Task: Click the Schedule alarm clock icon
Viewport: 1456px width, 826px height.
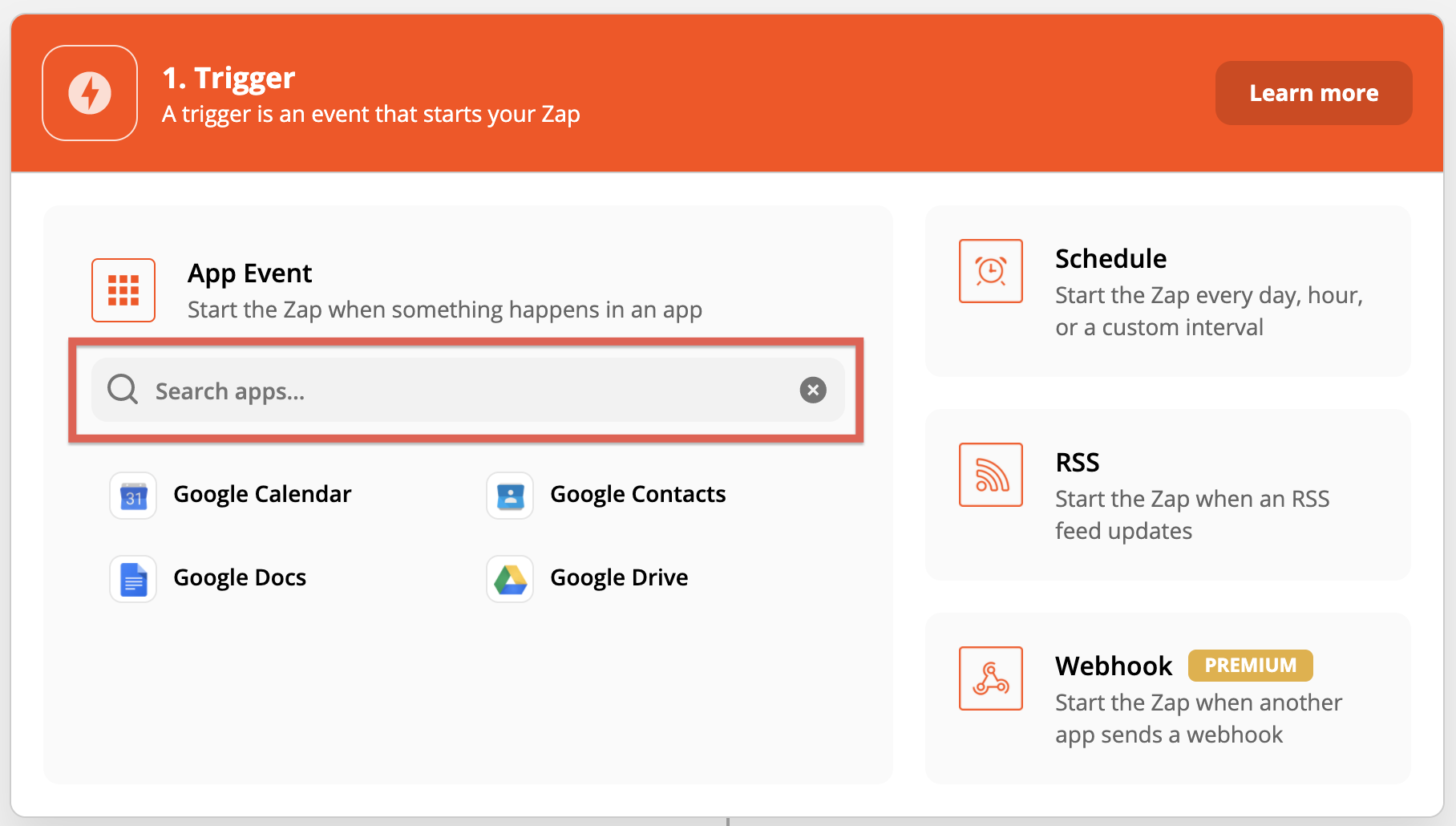Action: coord(991,271)
